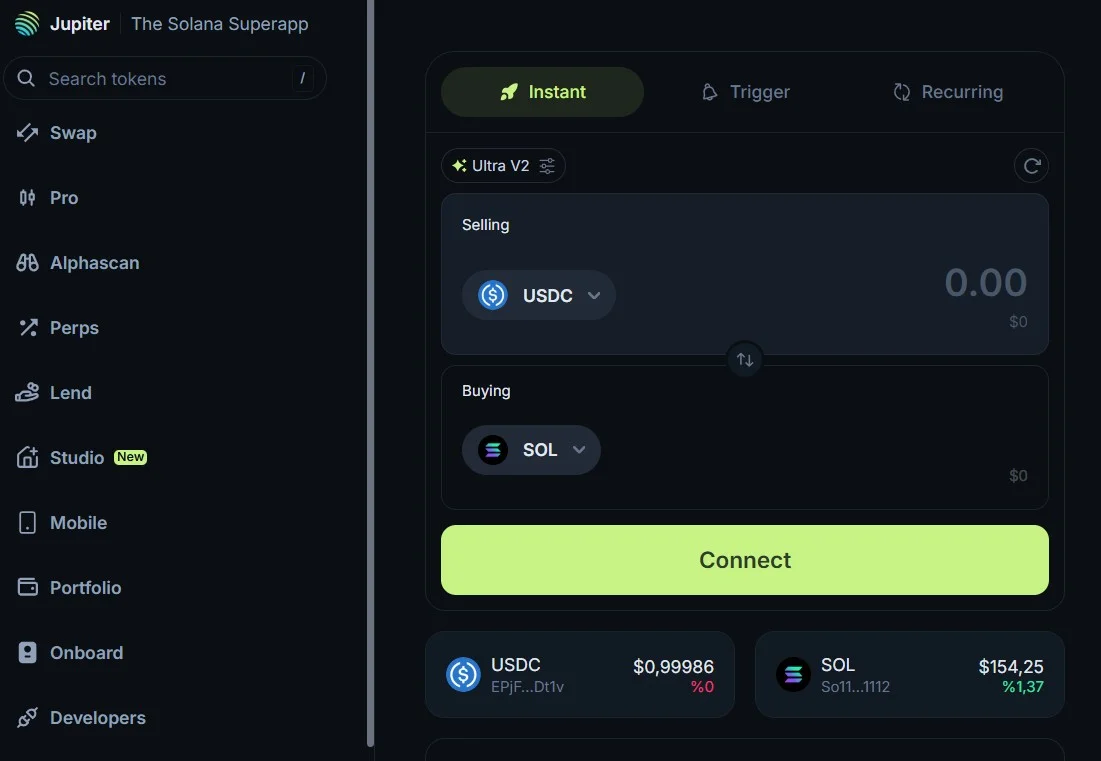Switch selling and buying tokens arrows
Viewport: 1101px width, 761px height.
(745, 359)
